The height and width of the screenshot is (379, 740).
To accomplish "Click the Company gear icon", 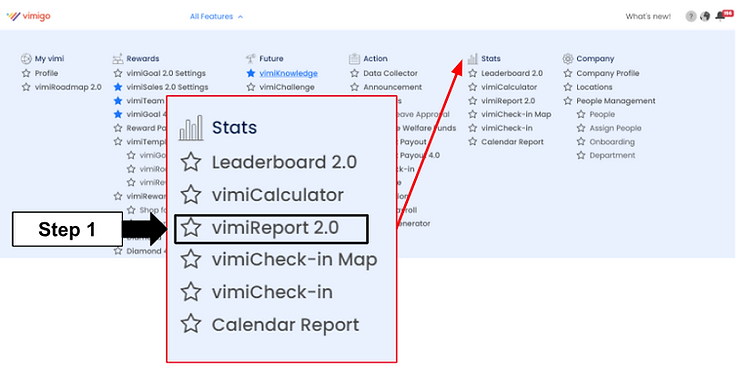I will pyautogui.click(x=568, y=59).
